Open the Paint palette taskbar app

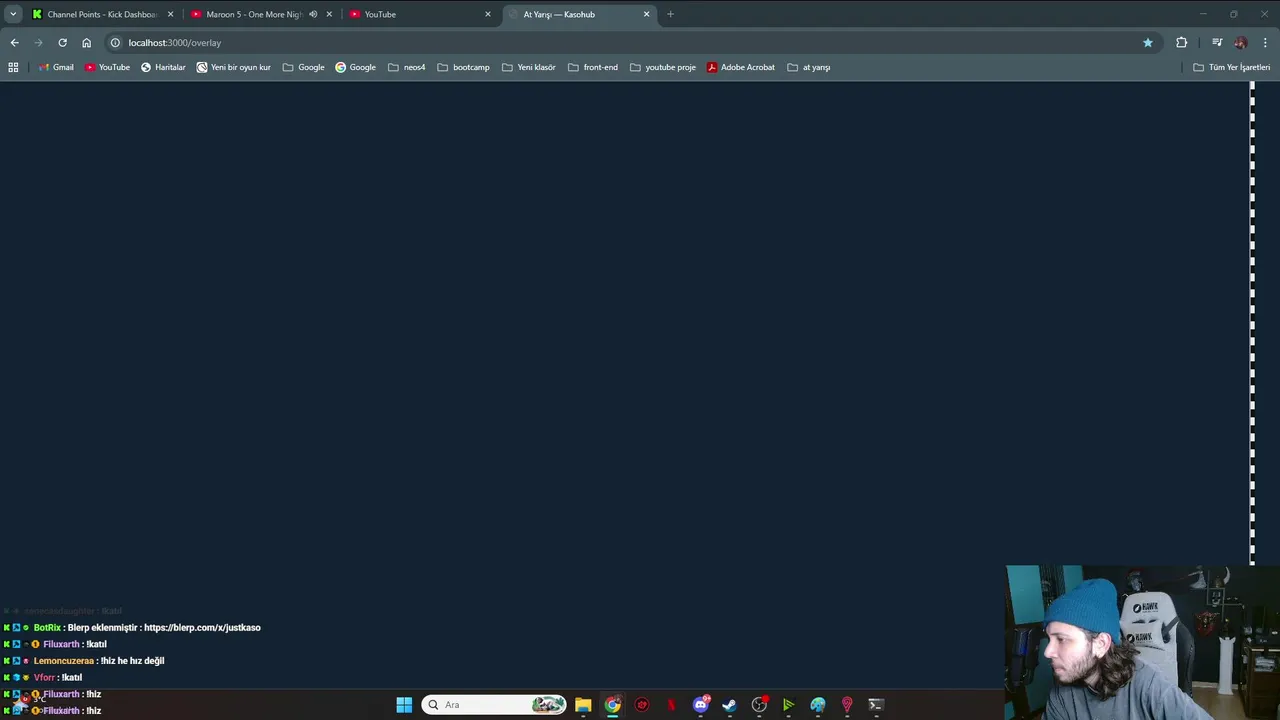click(x=818, y=705)
